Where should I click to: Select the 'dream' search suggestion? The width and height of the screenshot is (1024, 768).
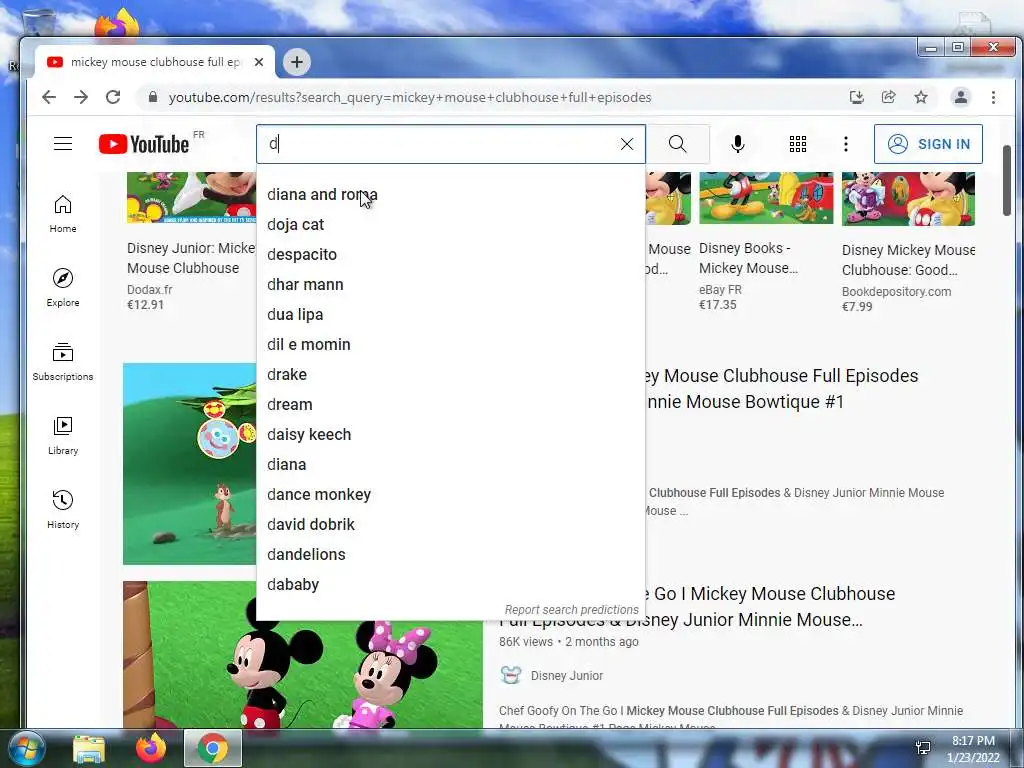pyautogui.click(x=451, y=405)
